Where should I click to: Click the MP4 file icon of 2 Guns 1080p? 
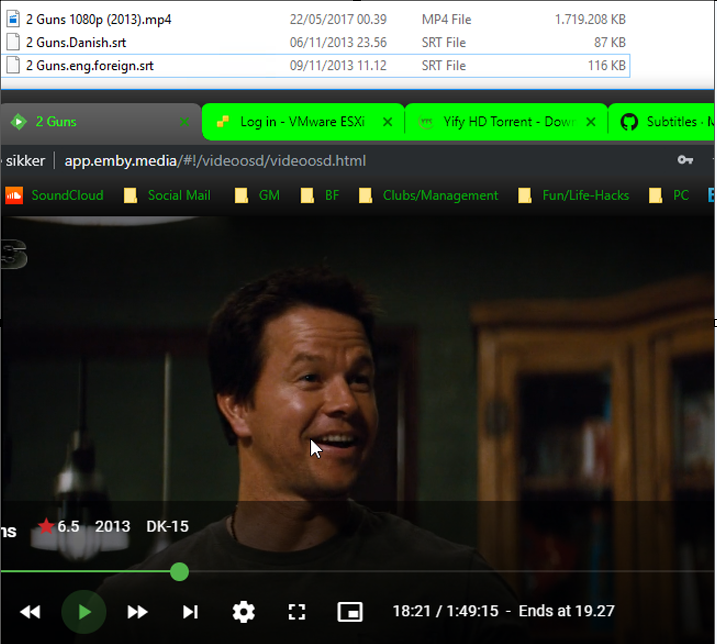click(x=13, y=19)
